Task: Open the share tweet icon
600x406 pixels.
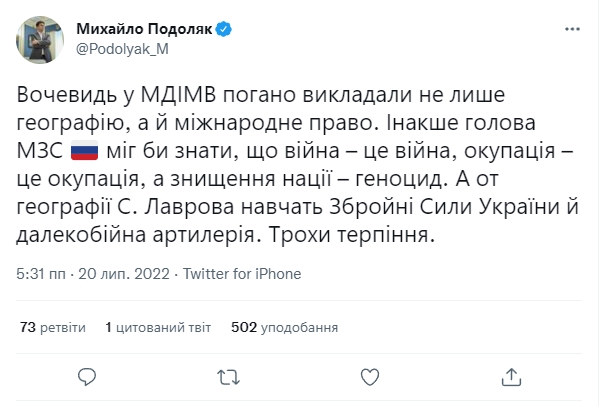Action: pos(511,376)
